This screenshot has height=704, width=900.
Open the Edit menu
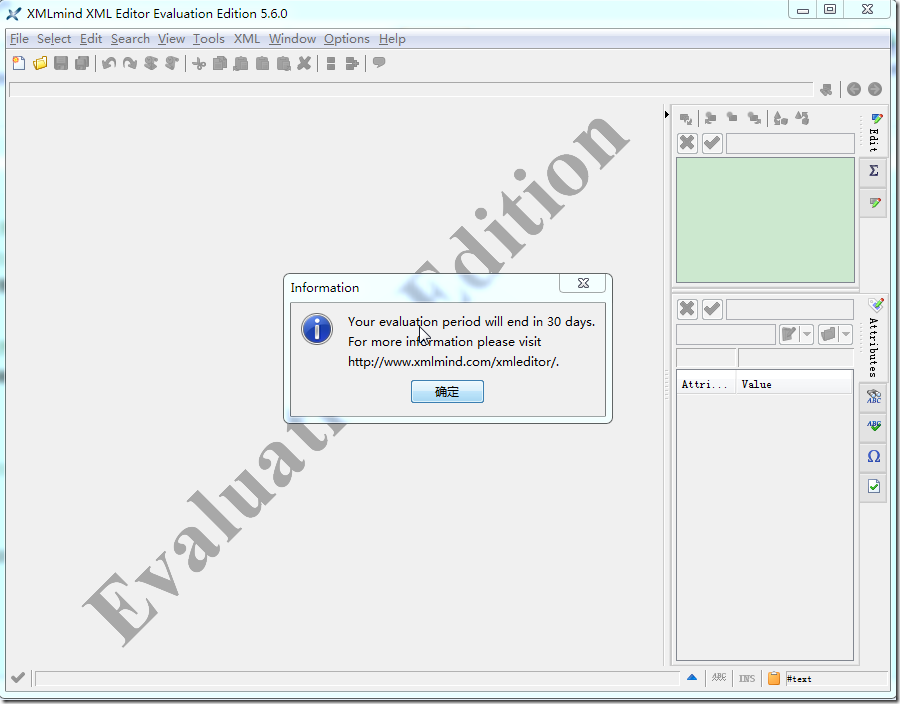(91, 39)
